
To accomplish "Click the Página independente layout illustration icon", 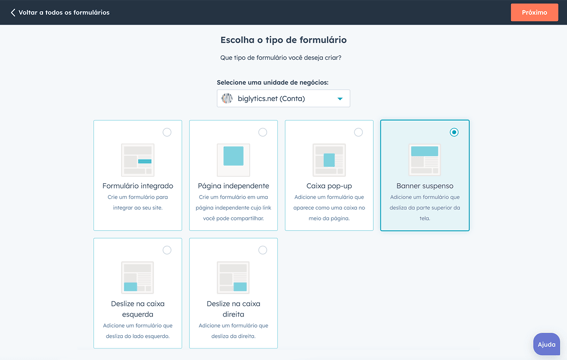I will tap(233, 160).
